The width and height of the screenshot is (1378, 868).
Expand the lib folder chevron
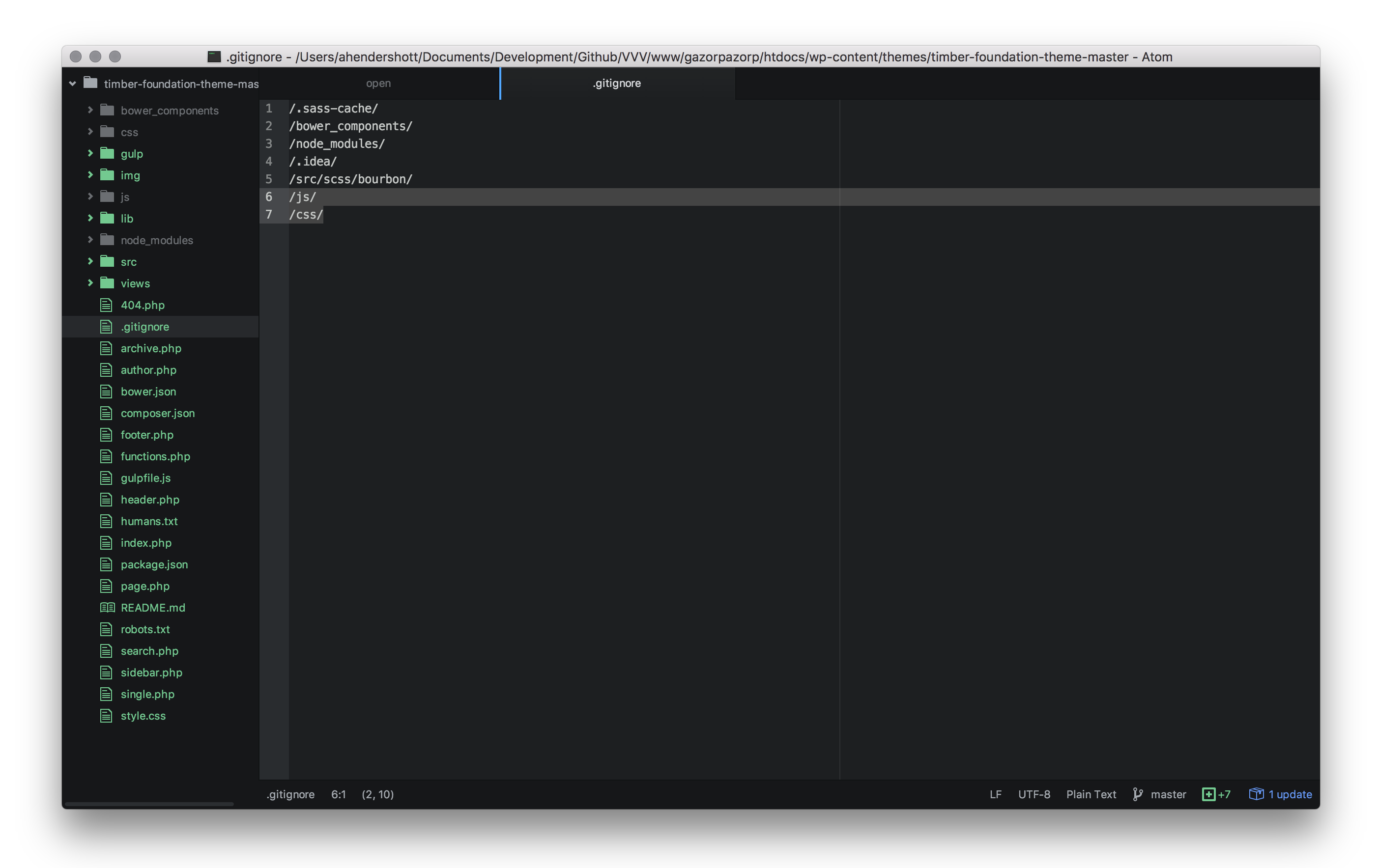90,218
